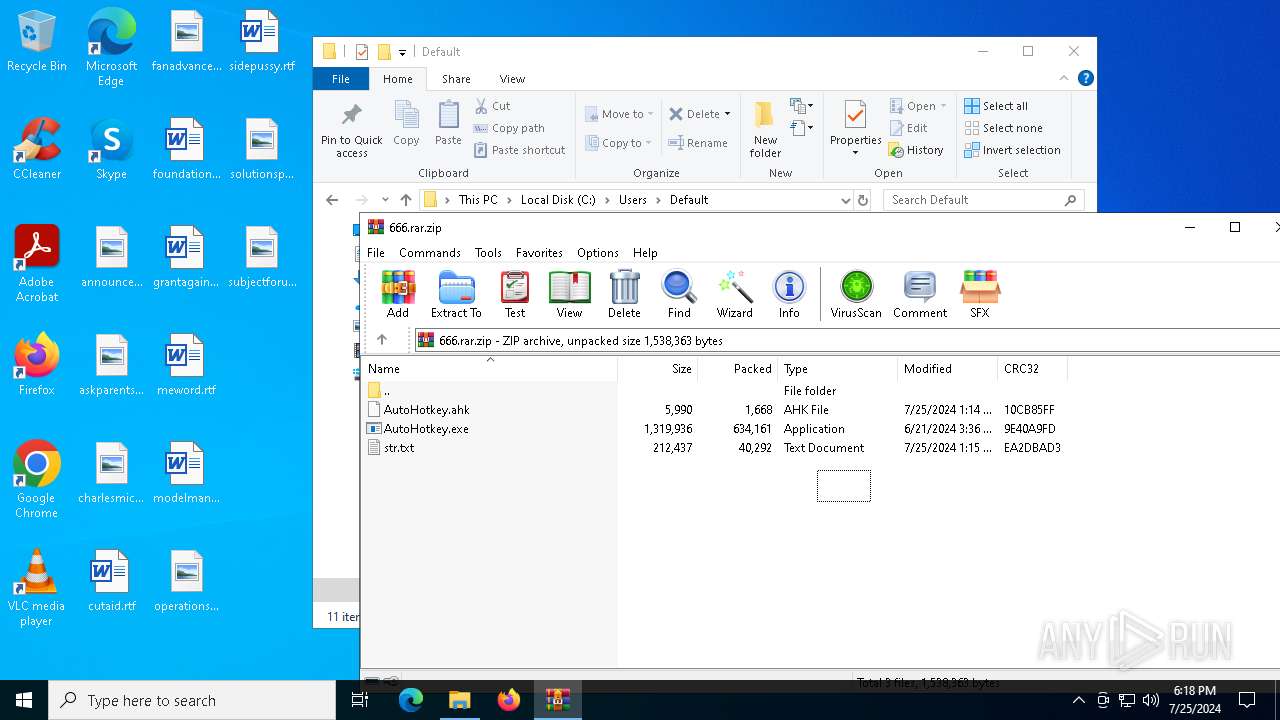Switch to the Share tab

click(x=456, y=79)
